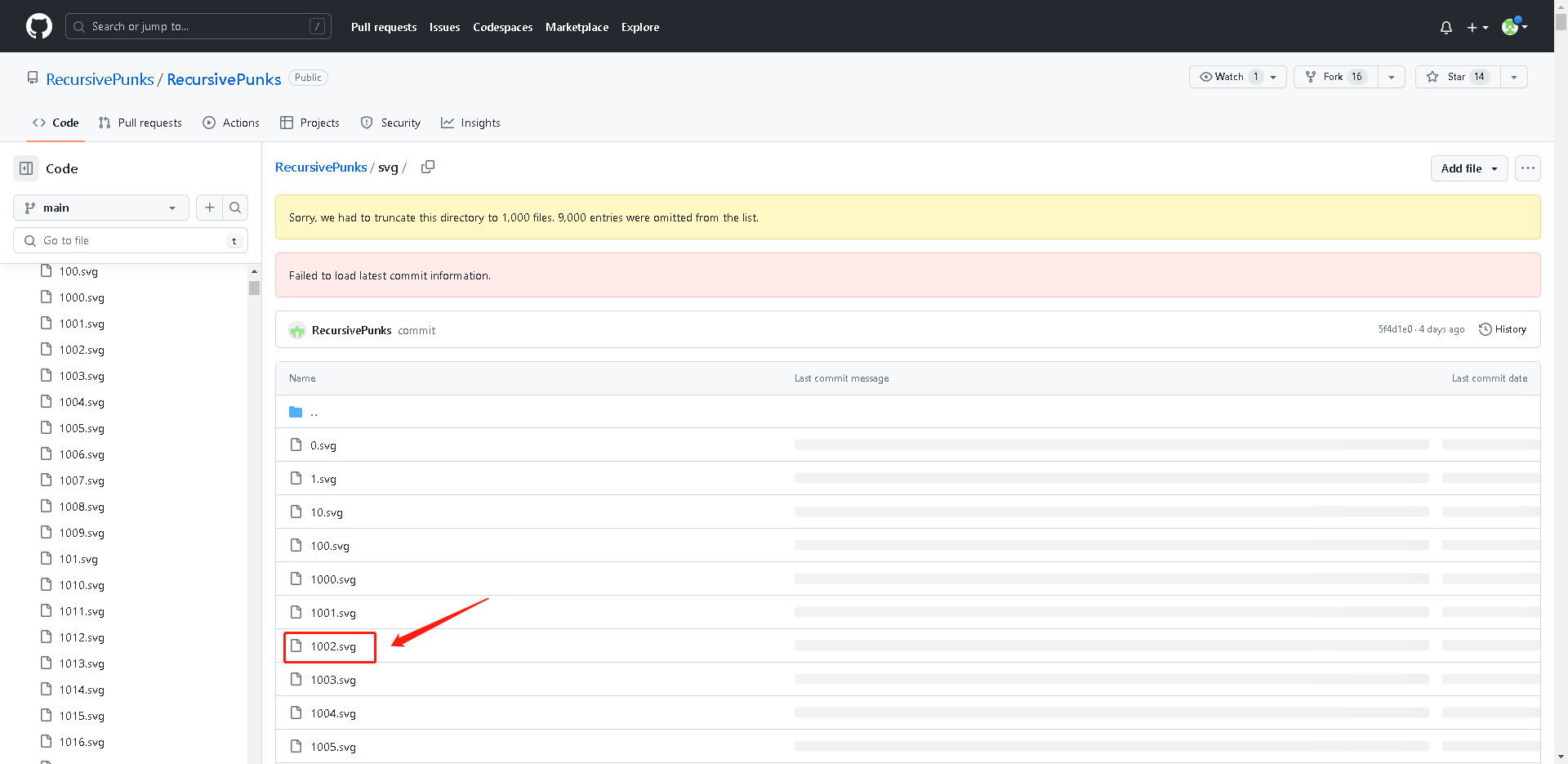Screen dimensions: 1568x764
Task: Switch to the Actions tab
Action: [x=231, y=123]
